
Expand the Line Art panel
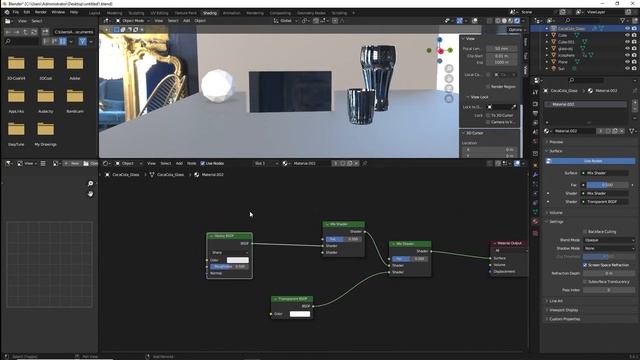coord(556,301)
